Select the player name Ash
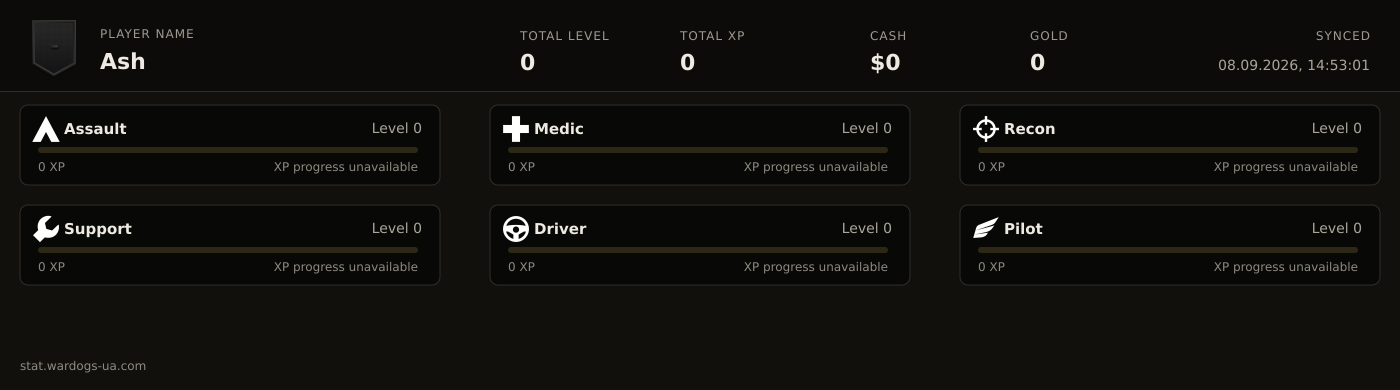 (123, 61)
